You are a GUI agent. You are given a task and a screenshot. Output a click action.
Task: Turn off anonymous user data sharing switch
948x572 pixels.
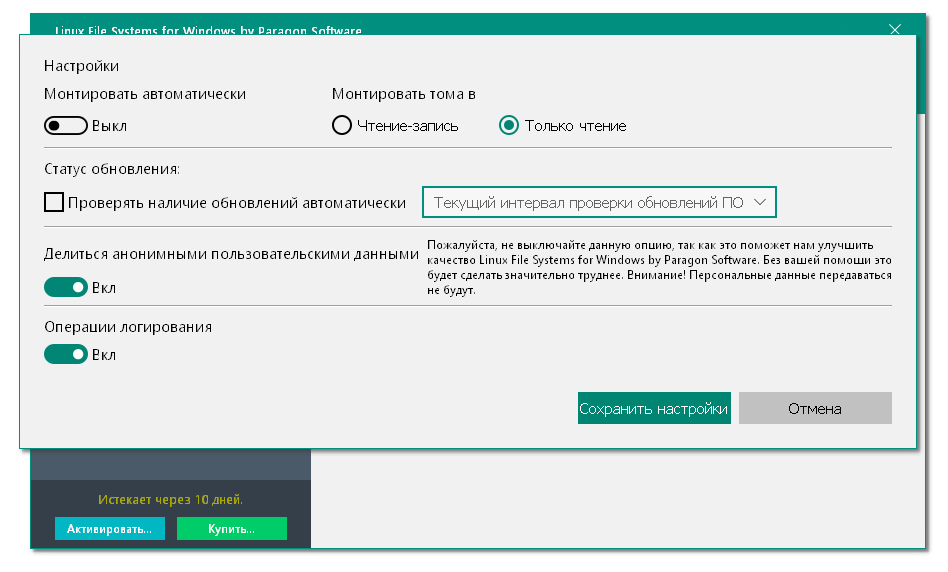(x=66, y=287)
